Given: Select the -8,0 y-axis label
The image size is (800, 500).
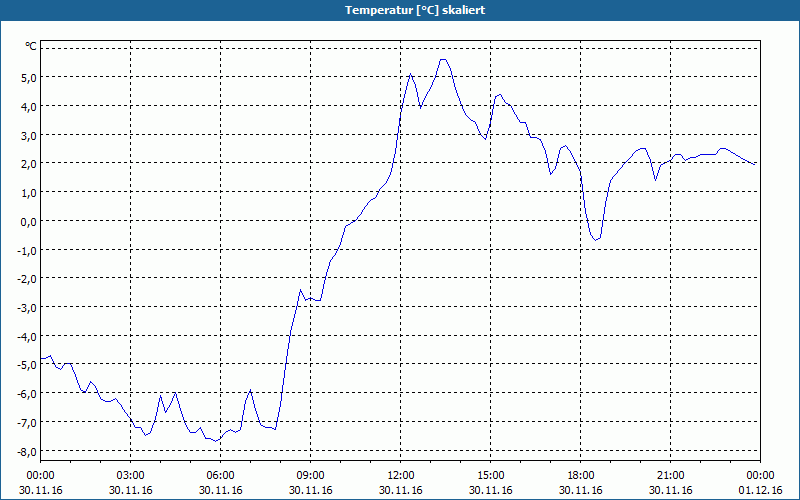Looking at the screenshot, I should click(x=26, y=452).
